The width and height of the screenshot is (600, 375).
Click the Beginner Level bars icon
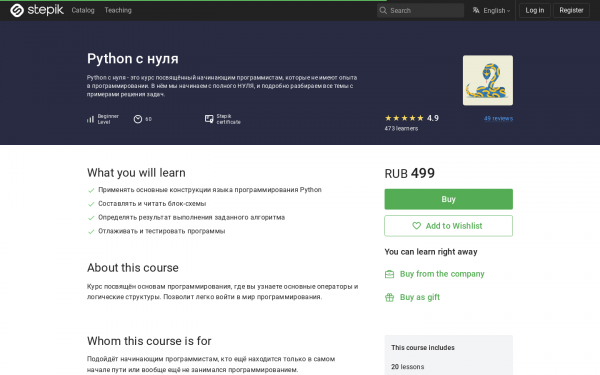click(90, 119)
